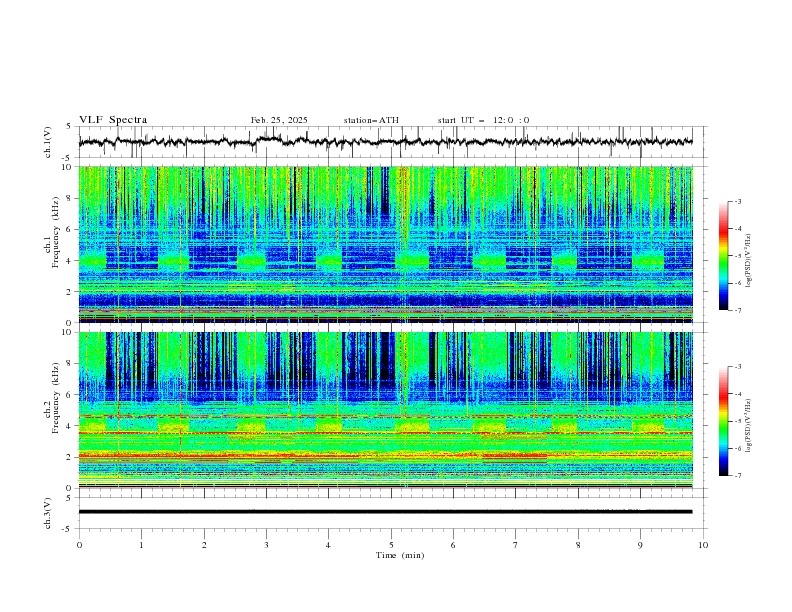Click the "station=ATH" label
Screen dimensions: 792x612
[371, 120]
